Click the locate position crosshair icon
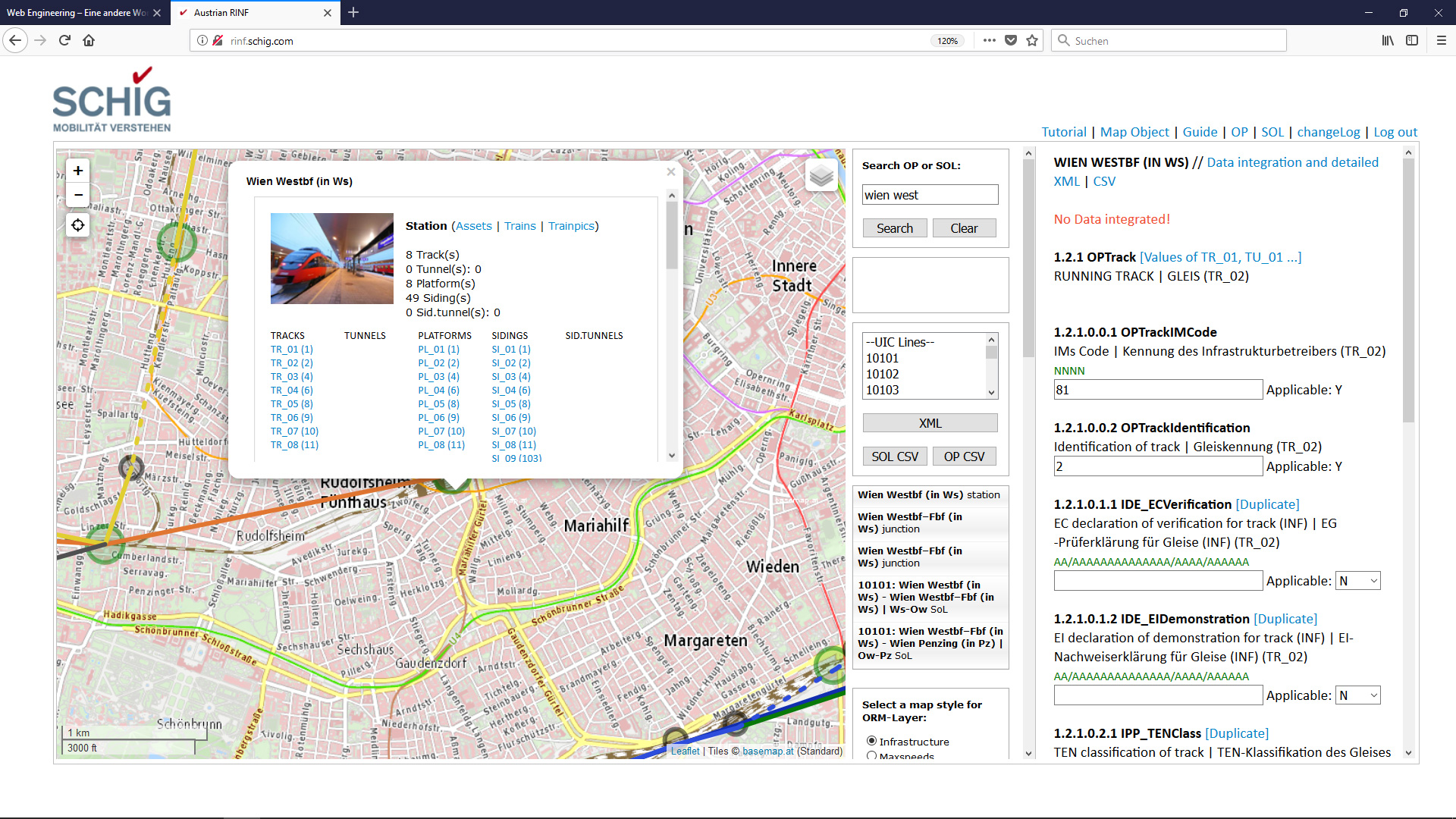Screen dimensions: 1456x819 click(x=78, y=225)
